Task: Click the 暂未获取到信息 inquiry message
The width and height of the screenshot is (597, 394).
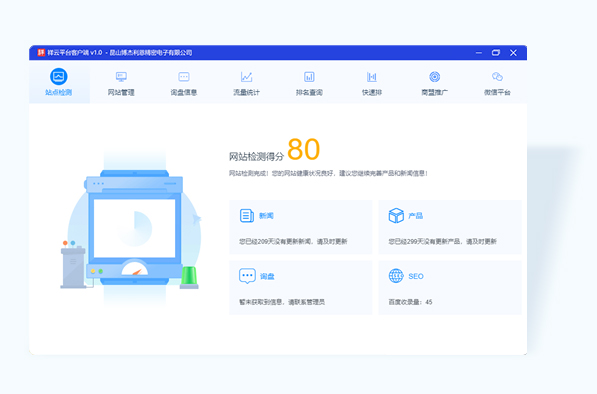Action: point(282,302)
